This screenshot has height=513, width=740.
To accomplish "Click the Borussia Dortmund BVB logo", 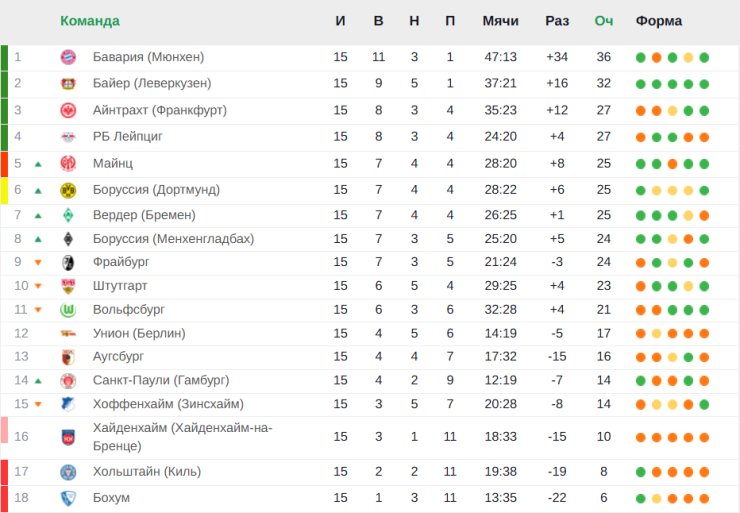I will (x=68, y=190).
